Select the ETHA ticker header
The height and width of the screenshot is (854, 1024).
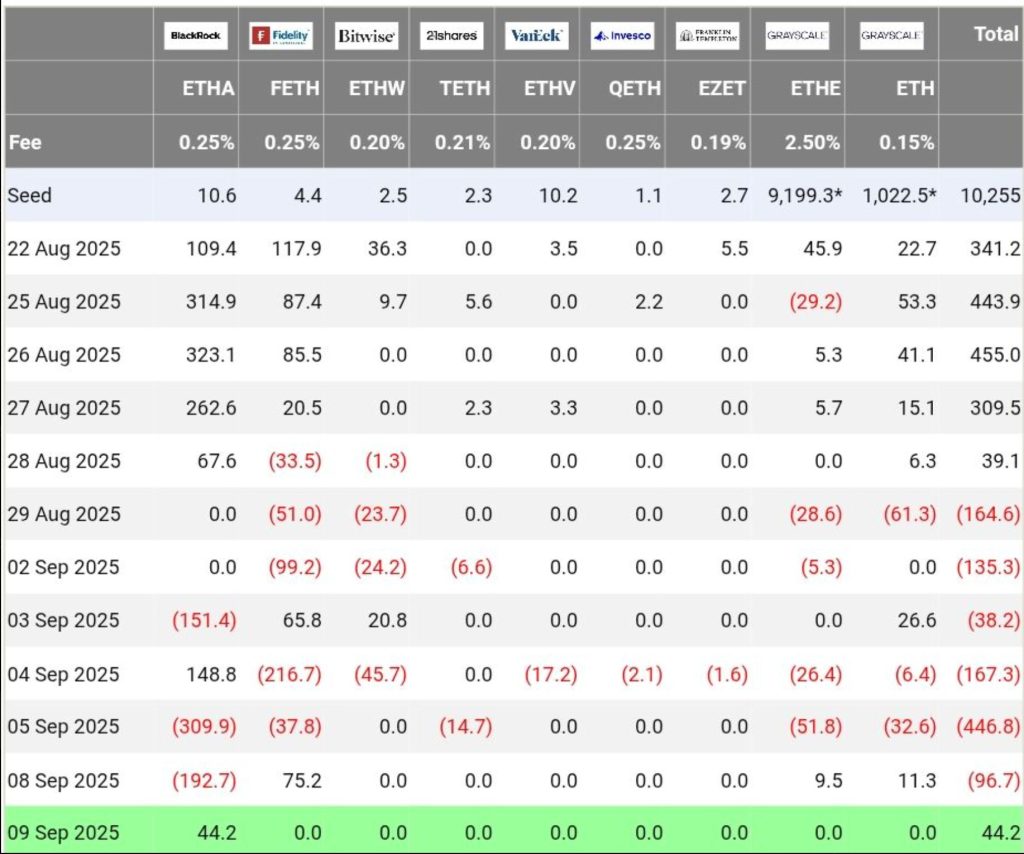[209, 88]
